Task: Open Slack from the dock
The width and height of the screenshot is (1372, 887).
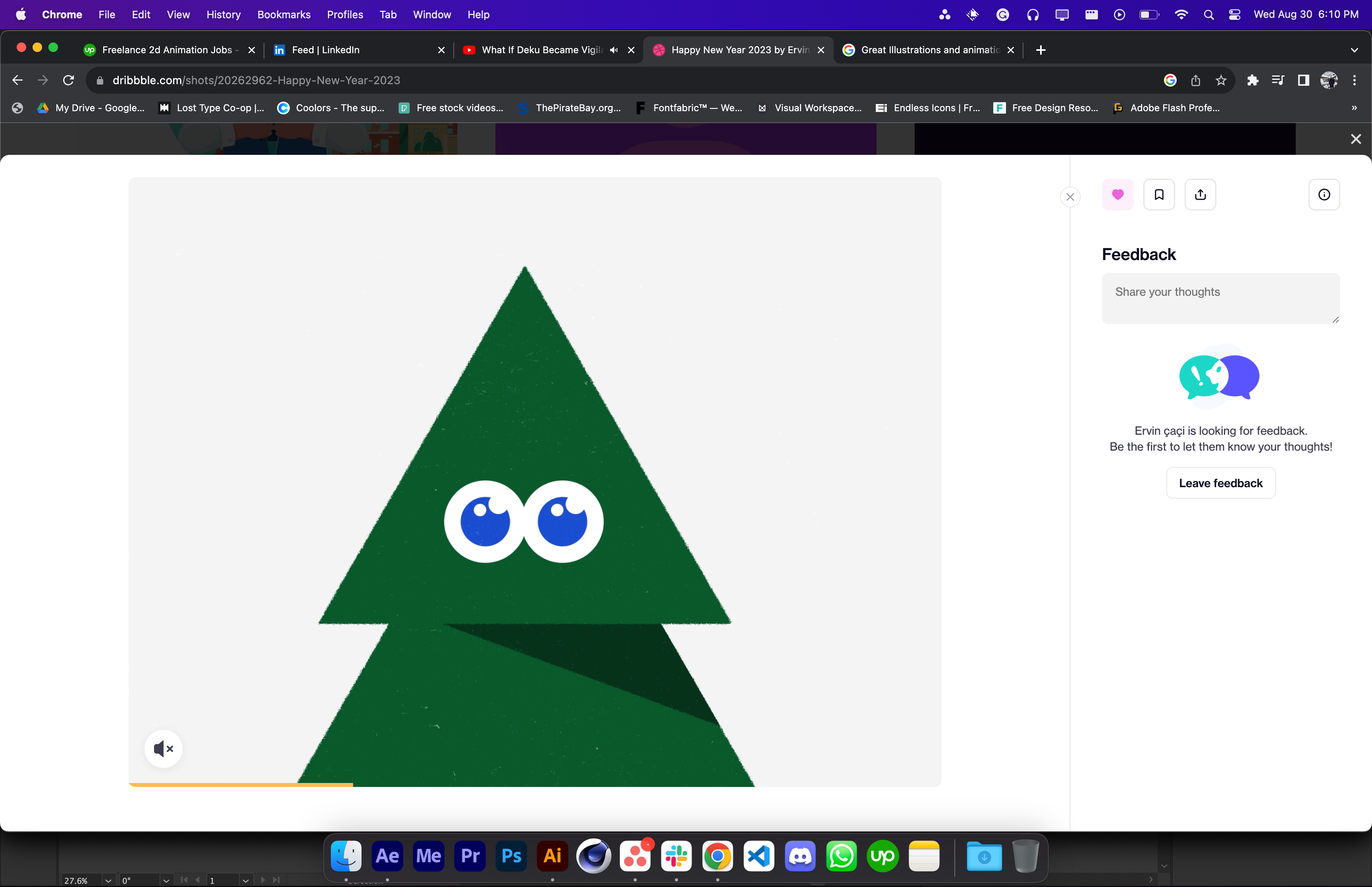Action: click(x=676, y=856)
